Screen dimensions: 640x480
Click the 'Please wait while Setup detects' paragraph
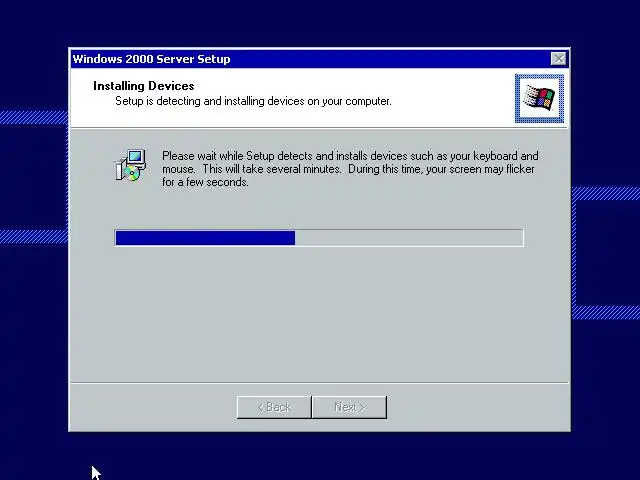[x=350, y=169]
